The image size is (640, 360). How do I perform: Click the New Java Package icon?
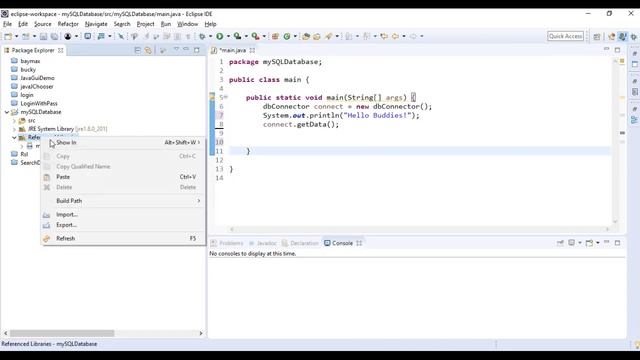click(275, 36)
